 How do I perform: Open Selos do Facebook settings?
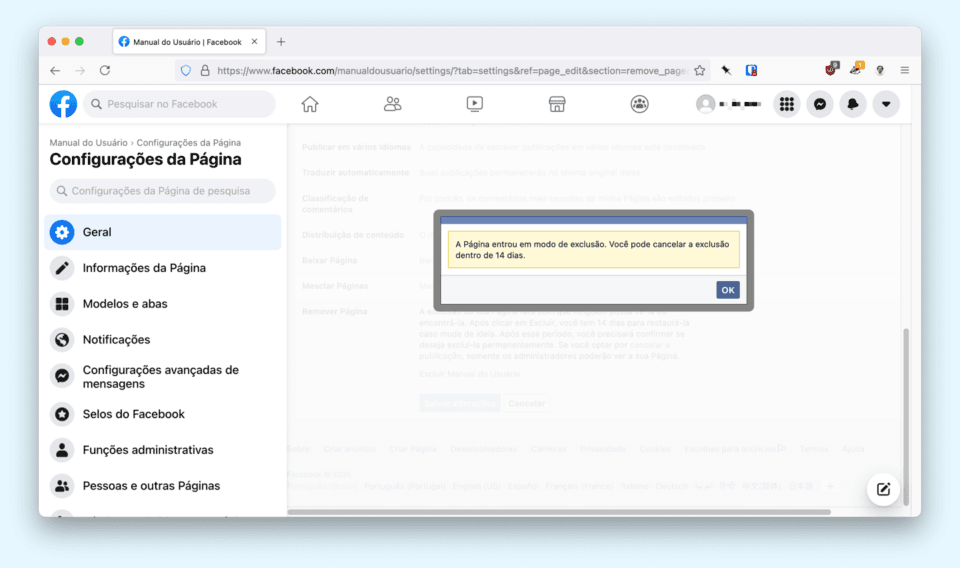162,414
